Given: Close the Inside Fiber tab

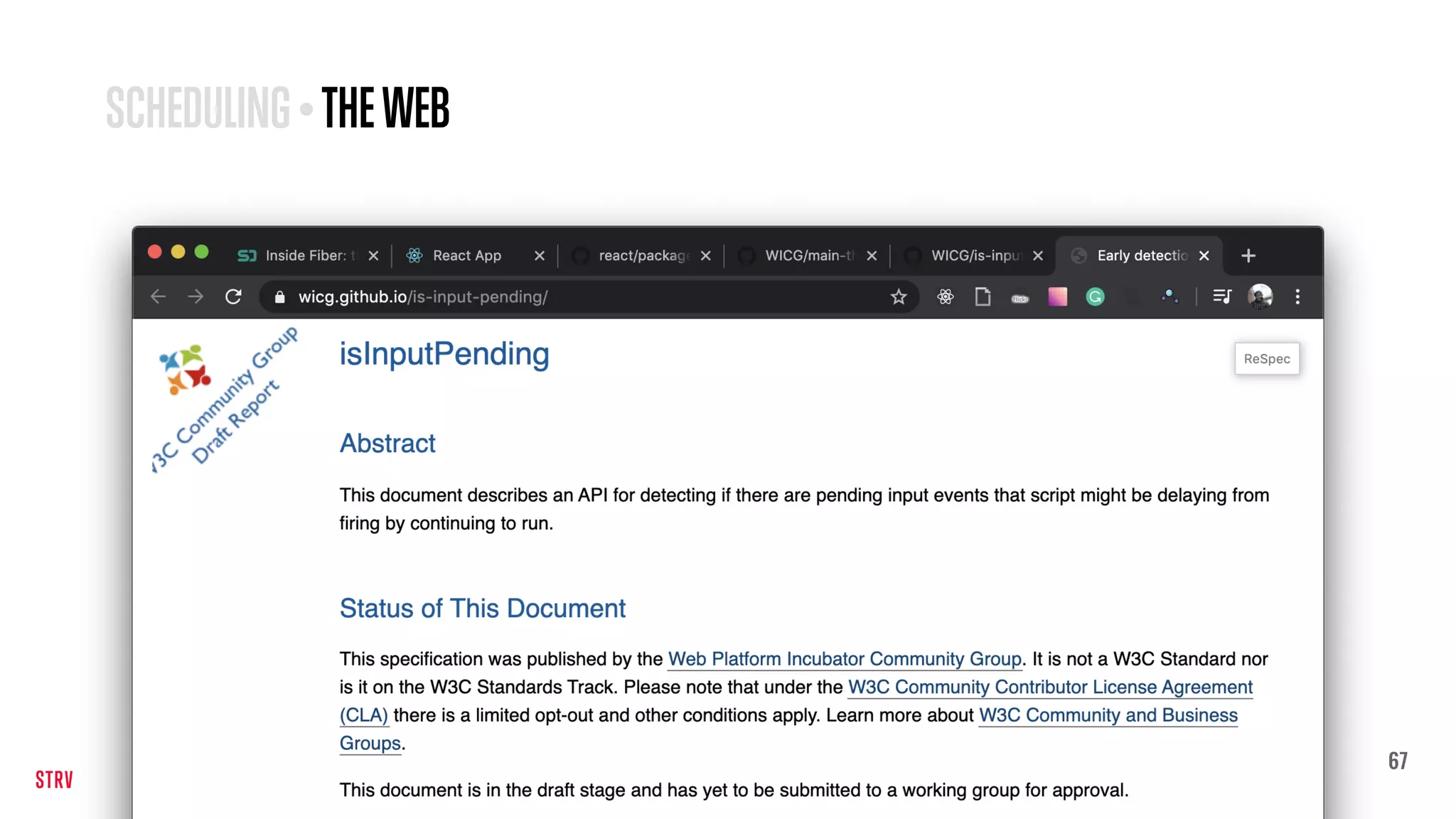Looking at the screenshot, I should [373, 256].
